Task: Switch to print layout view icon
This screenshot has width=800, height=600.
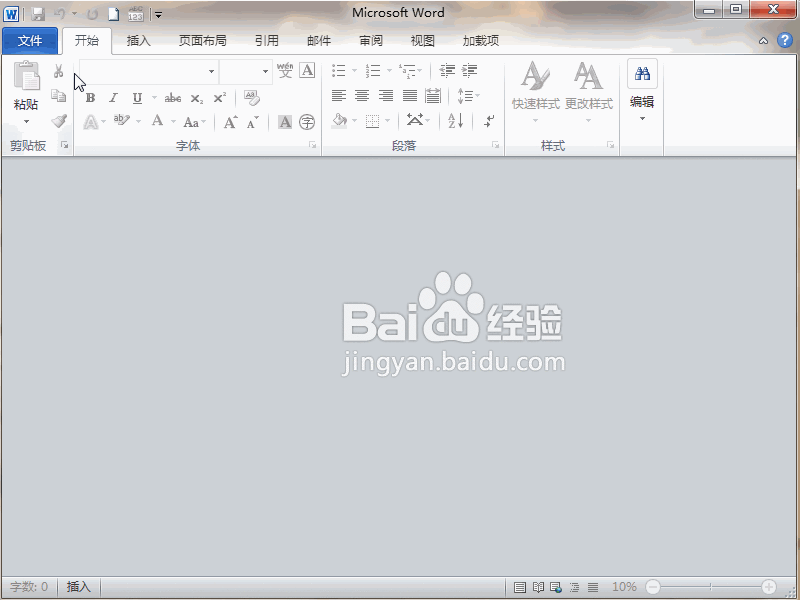Action: 519,587
